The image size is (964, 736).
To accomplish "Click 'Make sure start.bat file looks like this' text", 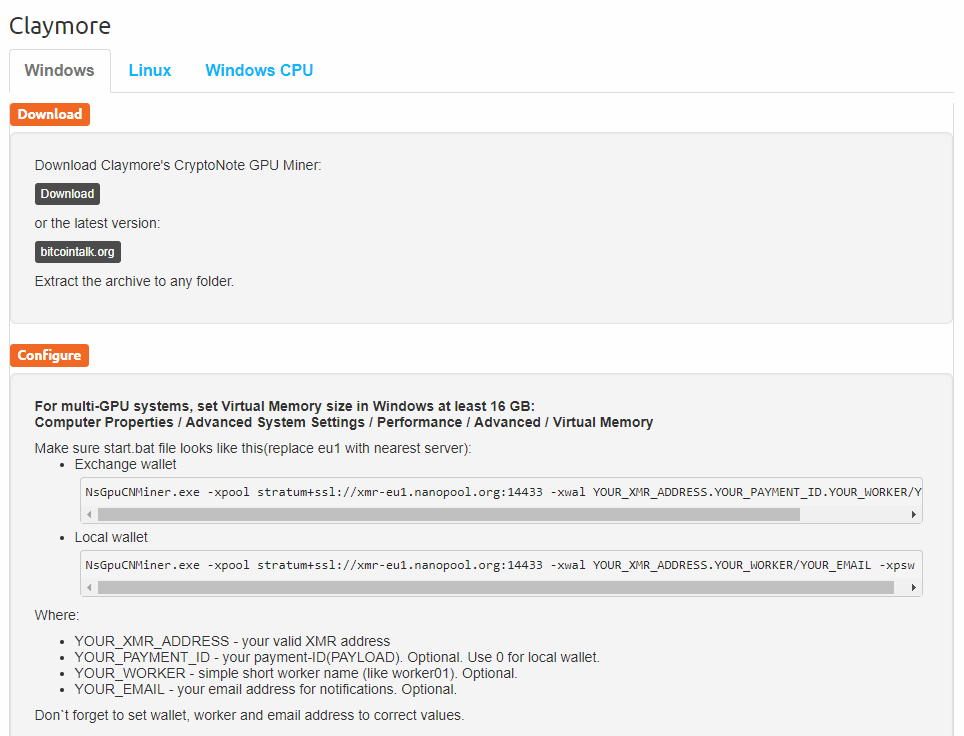I will 253,448.
